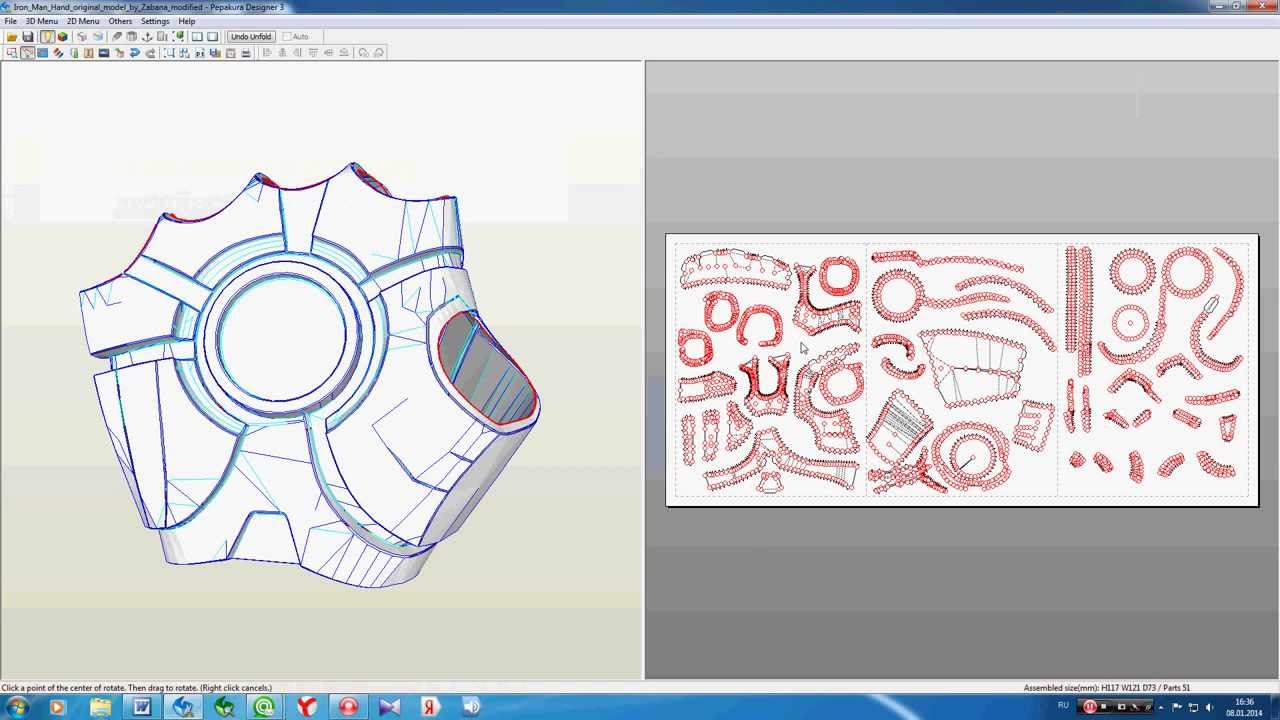Click the Assembled size status bar text
The image size is (1280, 720).
pyautogui.click(x=1107, y=688)
